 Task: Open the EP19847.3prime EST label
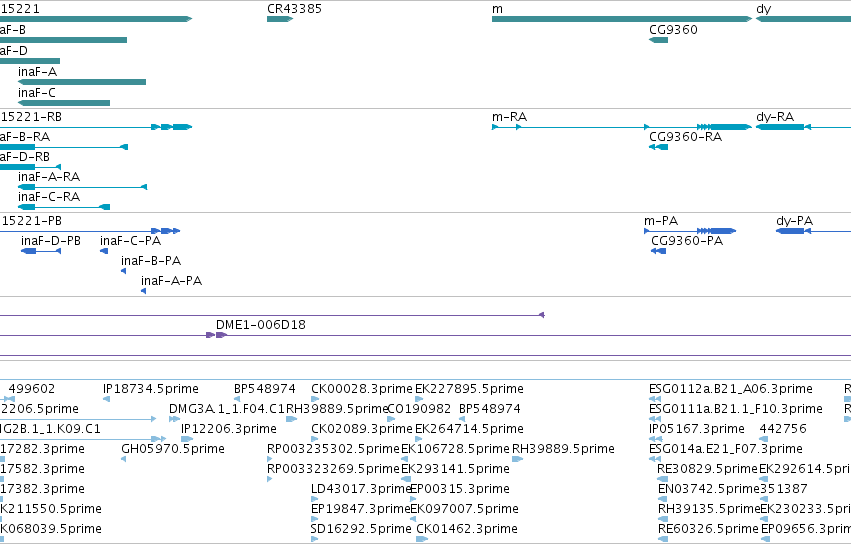(360, 509)
